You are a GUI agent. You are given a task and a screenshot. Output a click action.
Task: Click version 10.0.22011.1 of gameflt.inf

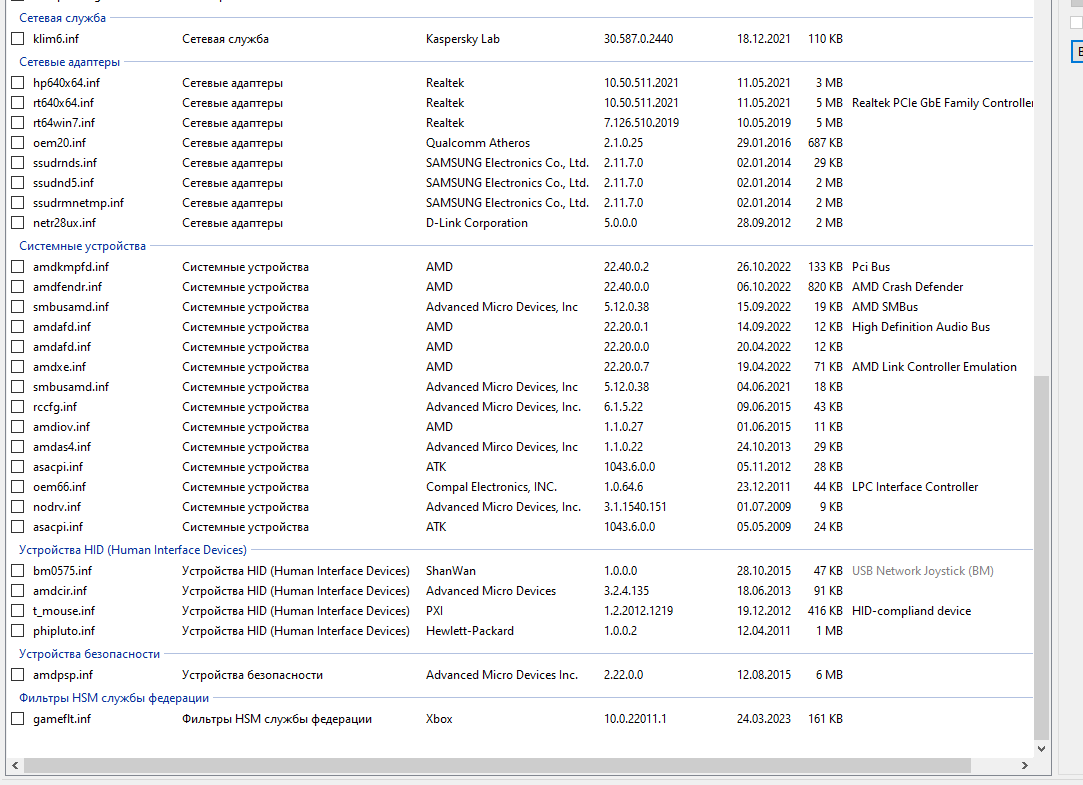click(x=635, y=719)
